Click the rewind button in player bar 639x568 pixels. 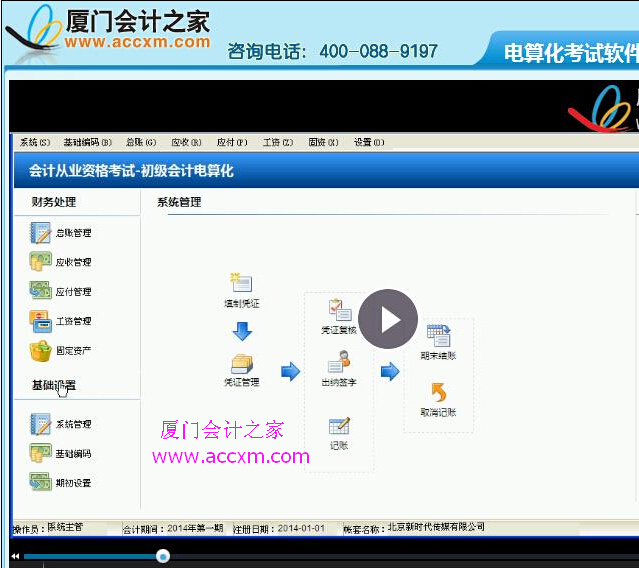[15, 556]
